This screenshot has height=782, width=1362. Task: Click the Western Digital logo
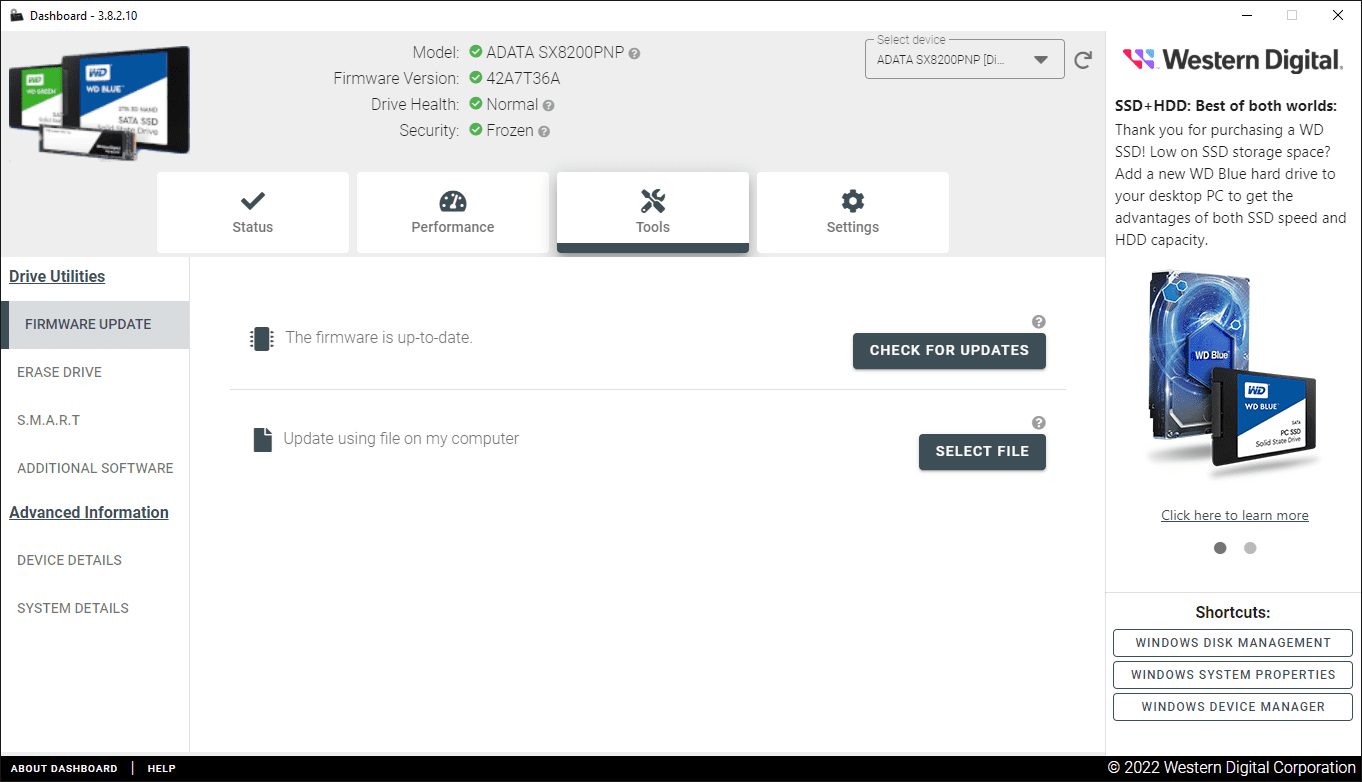[x=1232, y=60]
